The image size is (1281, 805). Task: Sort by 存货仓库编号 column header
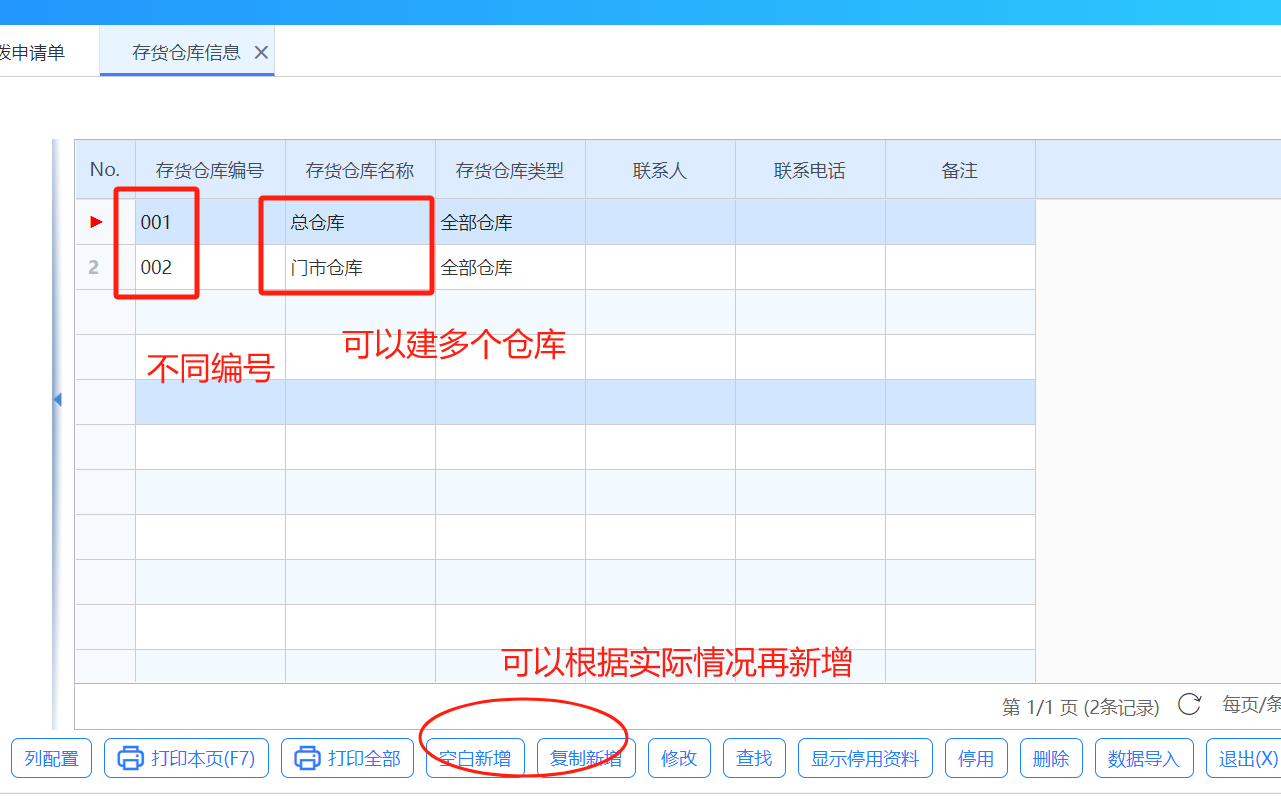pos(210,171)
